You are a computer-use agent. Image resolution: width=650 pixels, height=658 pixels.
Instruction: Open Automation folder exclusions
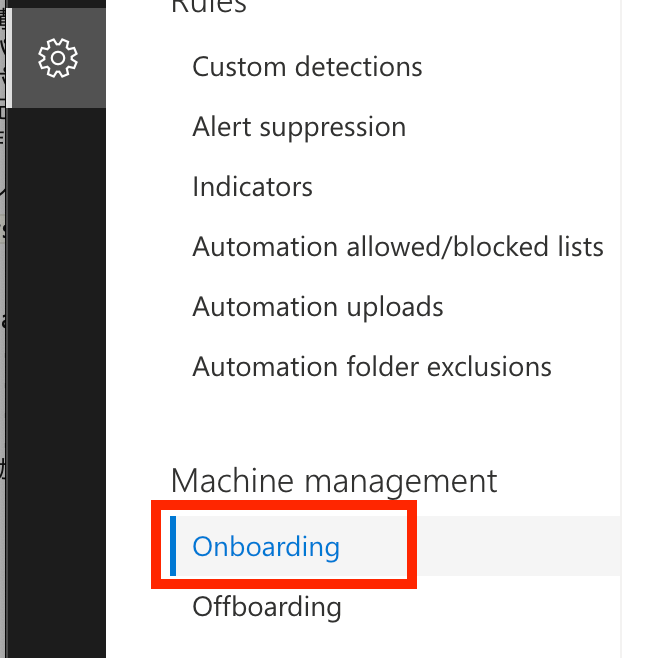pos(372,367)
